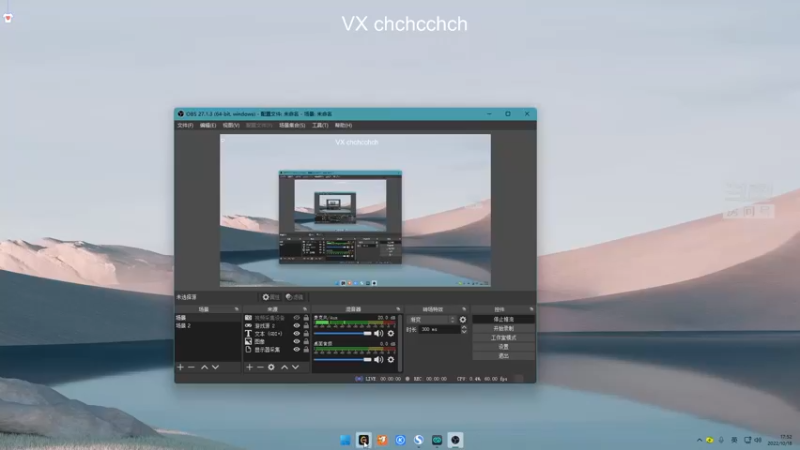Toggle lock on the Display Capture source
This screenshot has height=450, width=800.
[306, 349]
